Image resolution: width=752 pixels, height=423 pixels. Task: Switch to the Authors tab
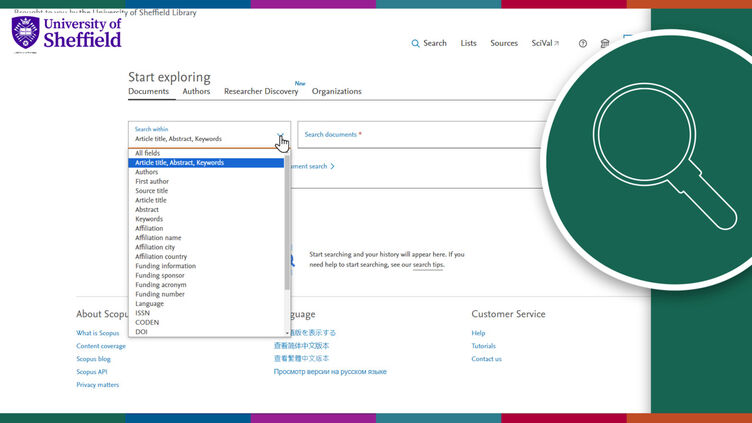pyautogui.click(x=196, y=92)
